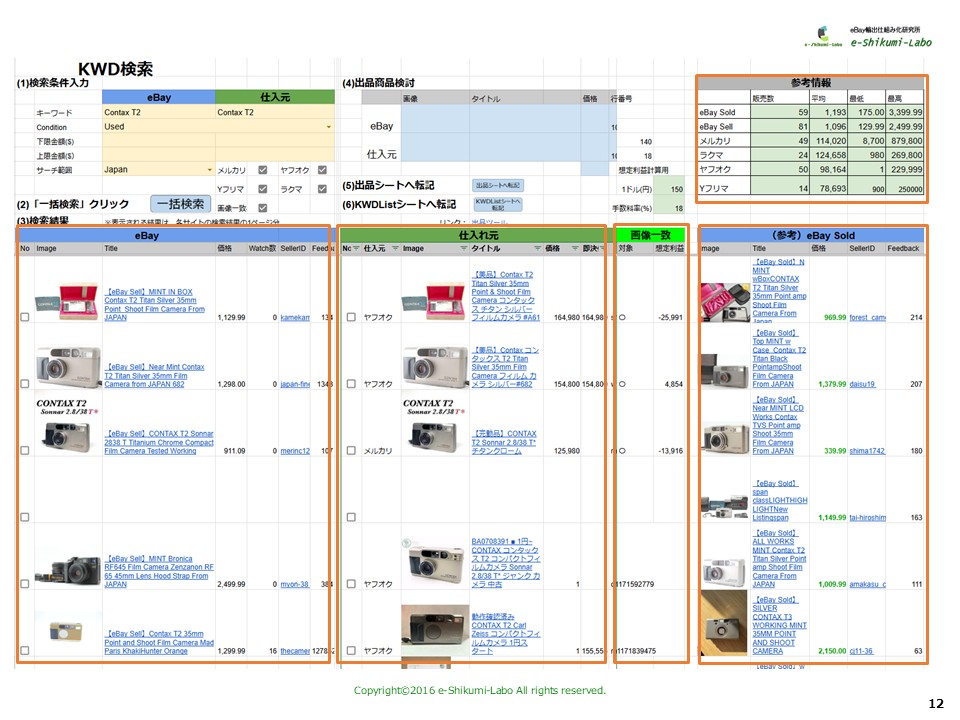
Task: Click CONTAX T3 thumbnail in eBay Sold
Action: pyautogui.click(x=724, y=623)
